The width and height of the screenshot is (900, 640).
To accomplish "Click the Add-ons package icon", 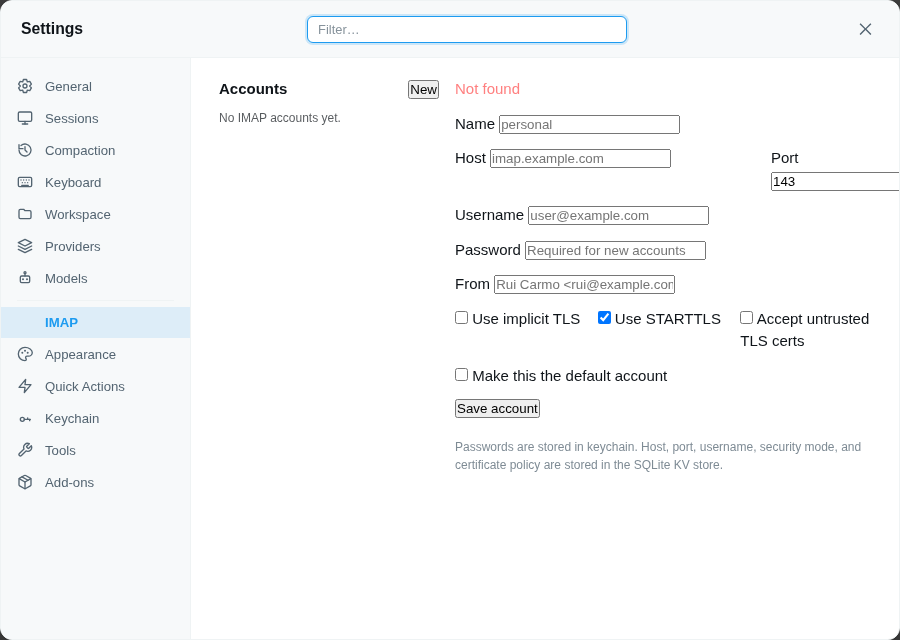I will click(25, 482).
